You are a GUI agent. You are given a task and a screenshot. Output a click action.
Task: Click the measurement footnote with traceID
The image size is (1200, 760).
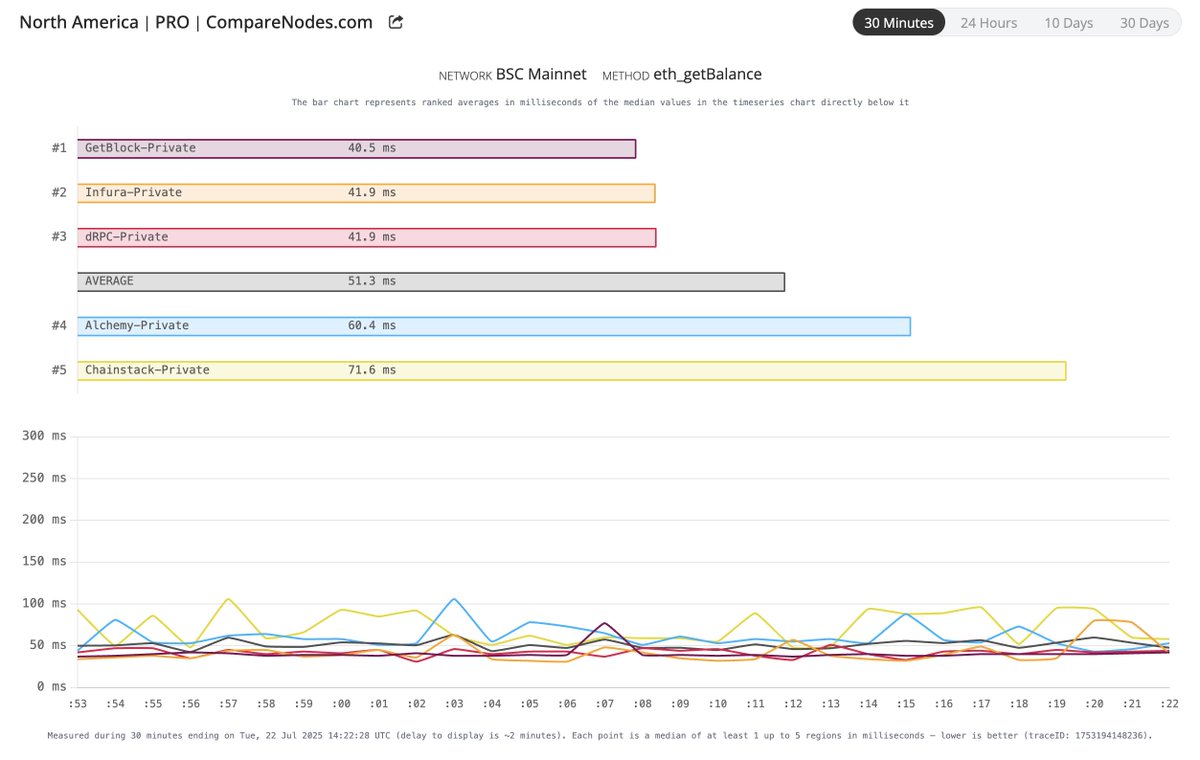point(600,735)
